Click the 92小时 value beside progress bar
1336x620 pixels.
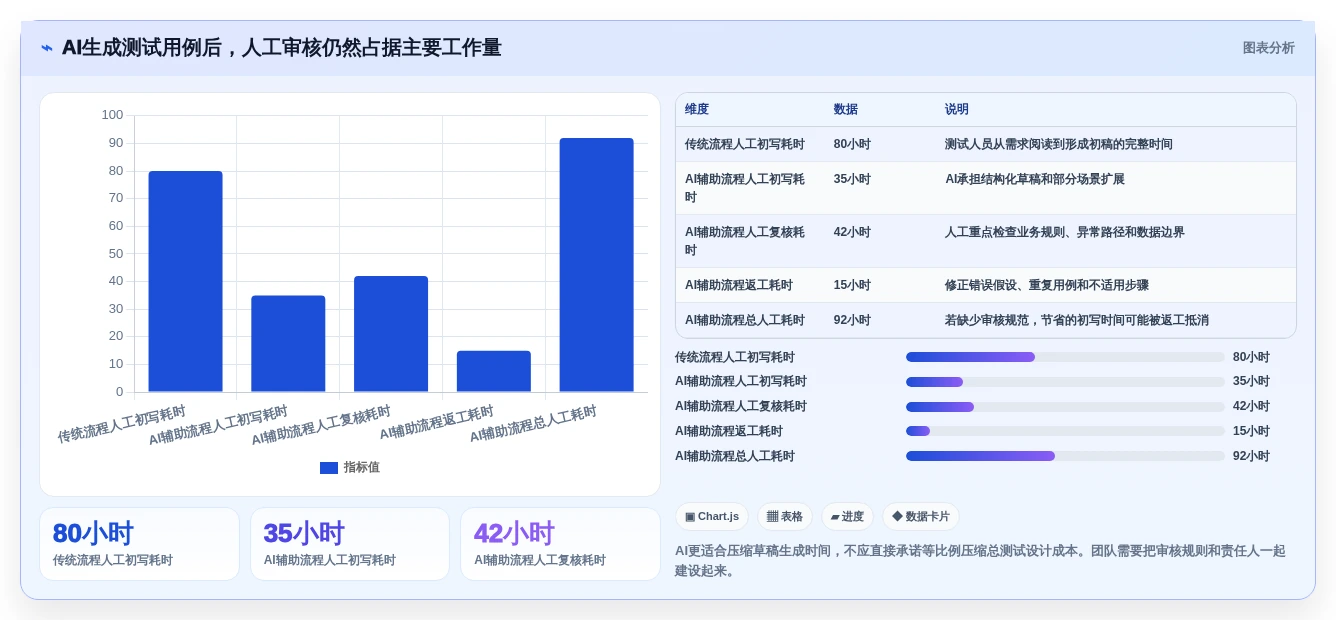[x=1251, y=456]
